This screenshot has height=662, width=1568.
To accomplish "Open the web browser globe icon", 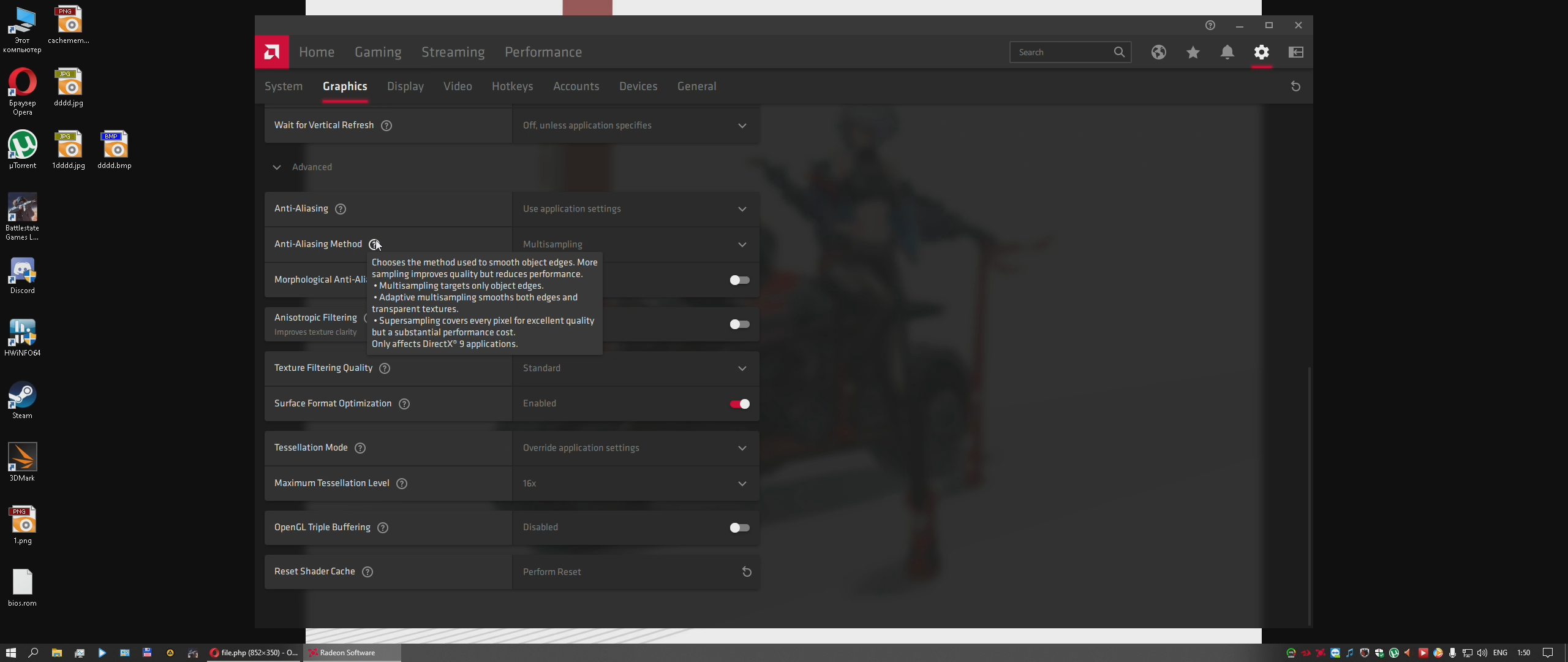I will click(x=1158, y=52).
